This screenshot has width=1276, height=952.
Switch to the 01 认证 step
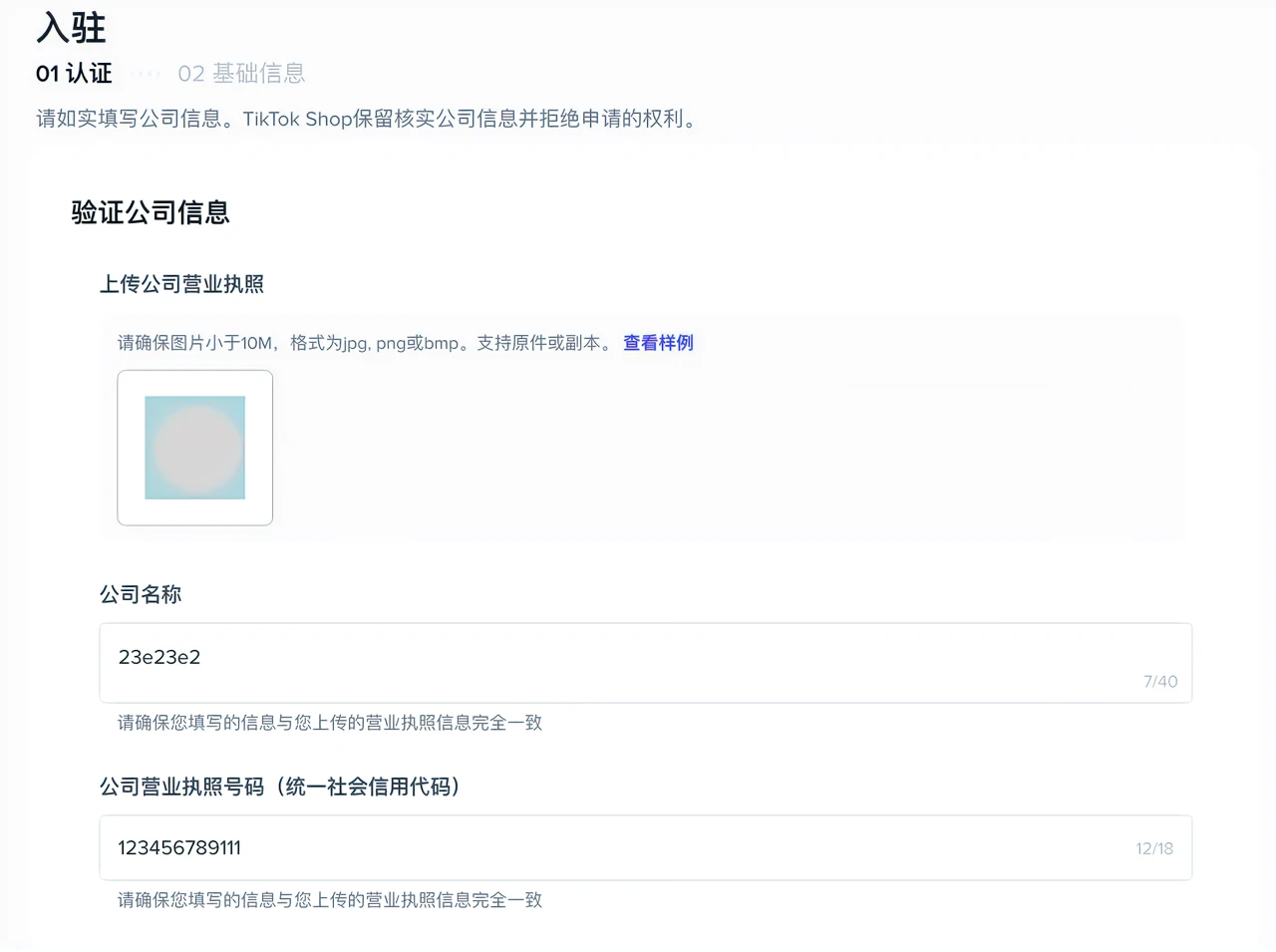tap(74, 74)
